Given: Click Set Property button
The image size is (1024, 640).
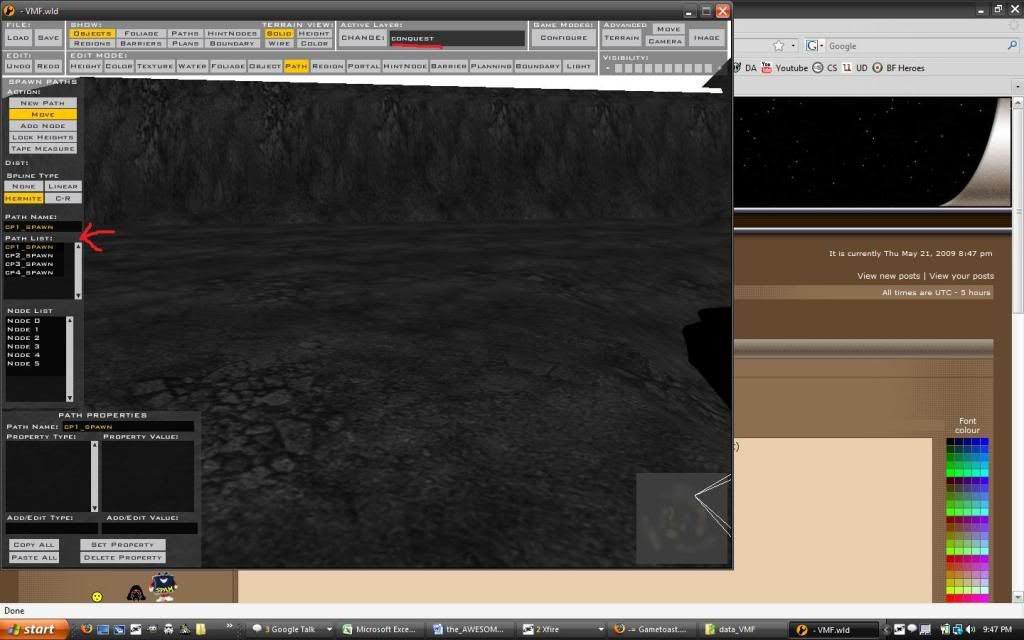Looking at the screenshot, I should coord(123,545).
